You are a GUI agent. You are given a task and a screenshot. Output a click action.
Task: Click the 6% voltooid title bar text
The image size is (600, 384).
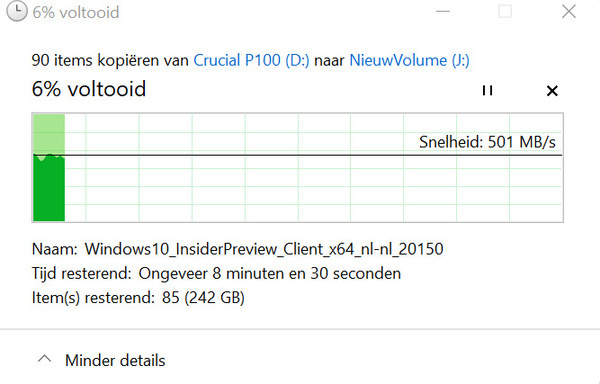click(76, 13)
